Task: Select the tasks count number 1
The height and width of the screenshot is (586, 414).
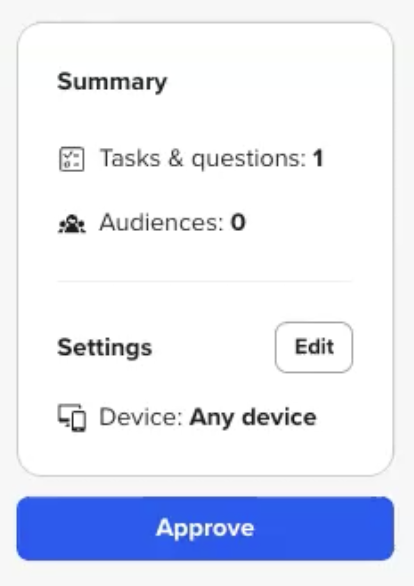Action: pyautogui.click(x=318, y=158)
